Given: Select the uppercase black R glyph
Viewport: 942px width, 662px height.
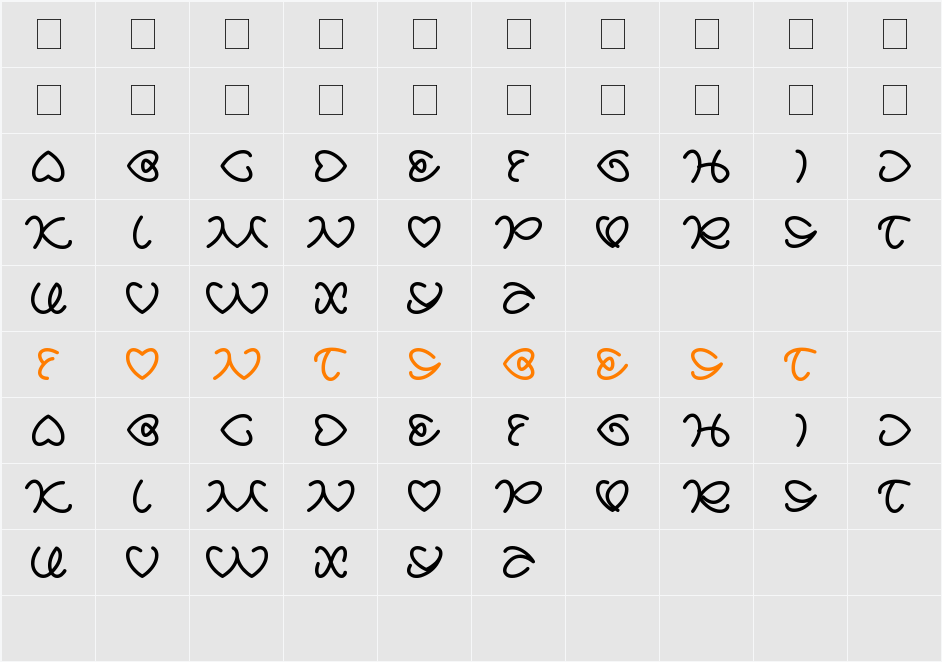Looking at the screenshot, I should 706,232.
